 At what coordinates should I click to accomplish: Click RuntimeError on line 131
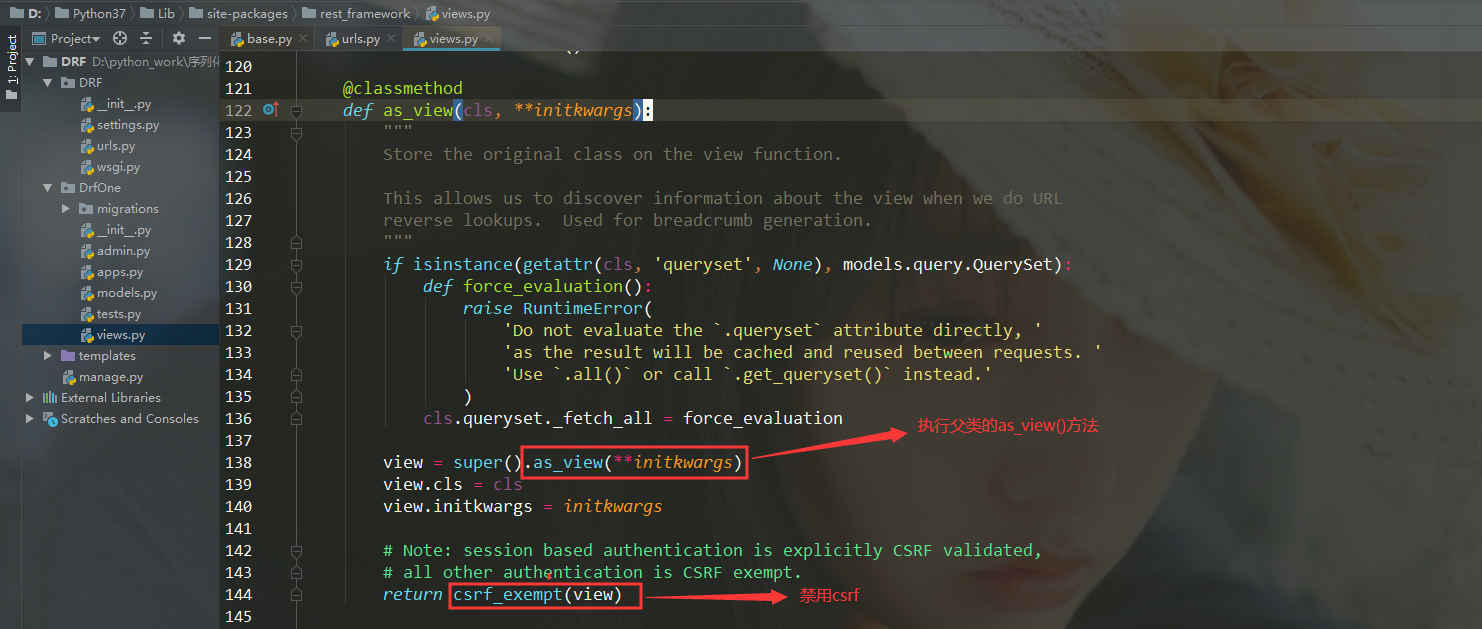pyautogui.click(x=582, y=308)
